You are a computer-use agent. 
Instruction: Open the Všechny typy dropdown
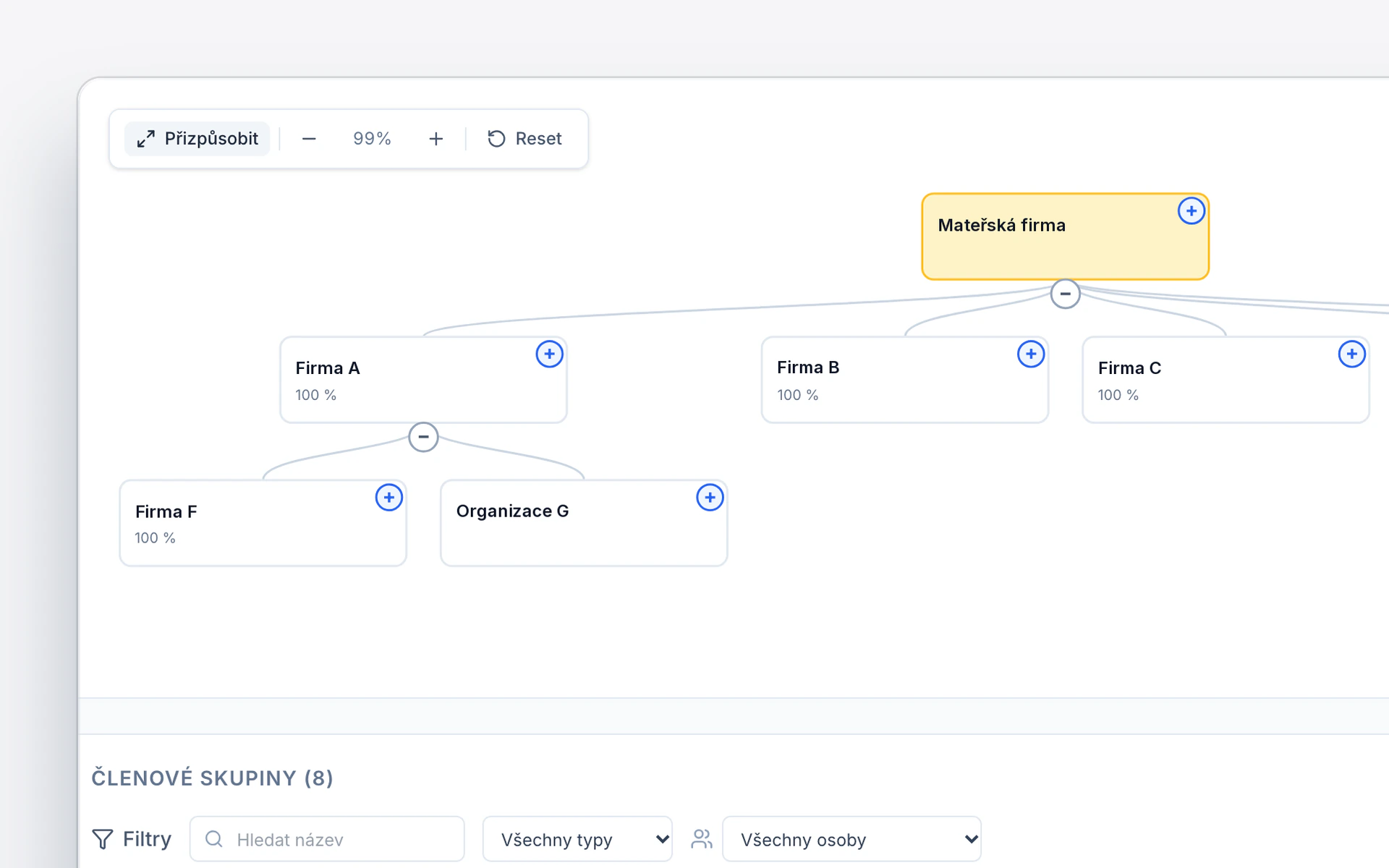[577, 839]
